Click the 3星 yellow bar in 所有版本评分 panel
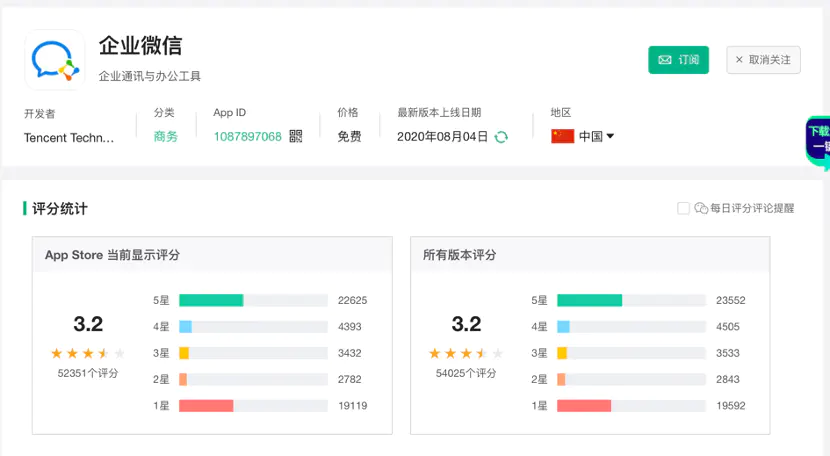The image size is (830, 456). pyautogui.click(x=562, y=353)
